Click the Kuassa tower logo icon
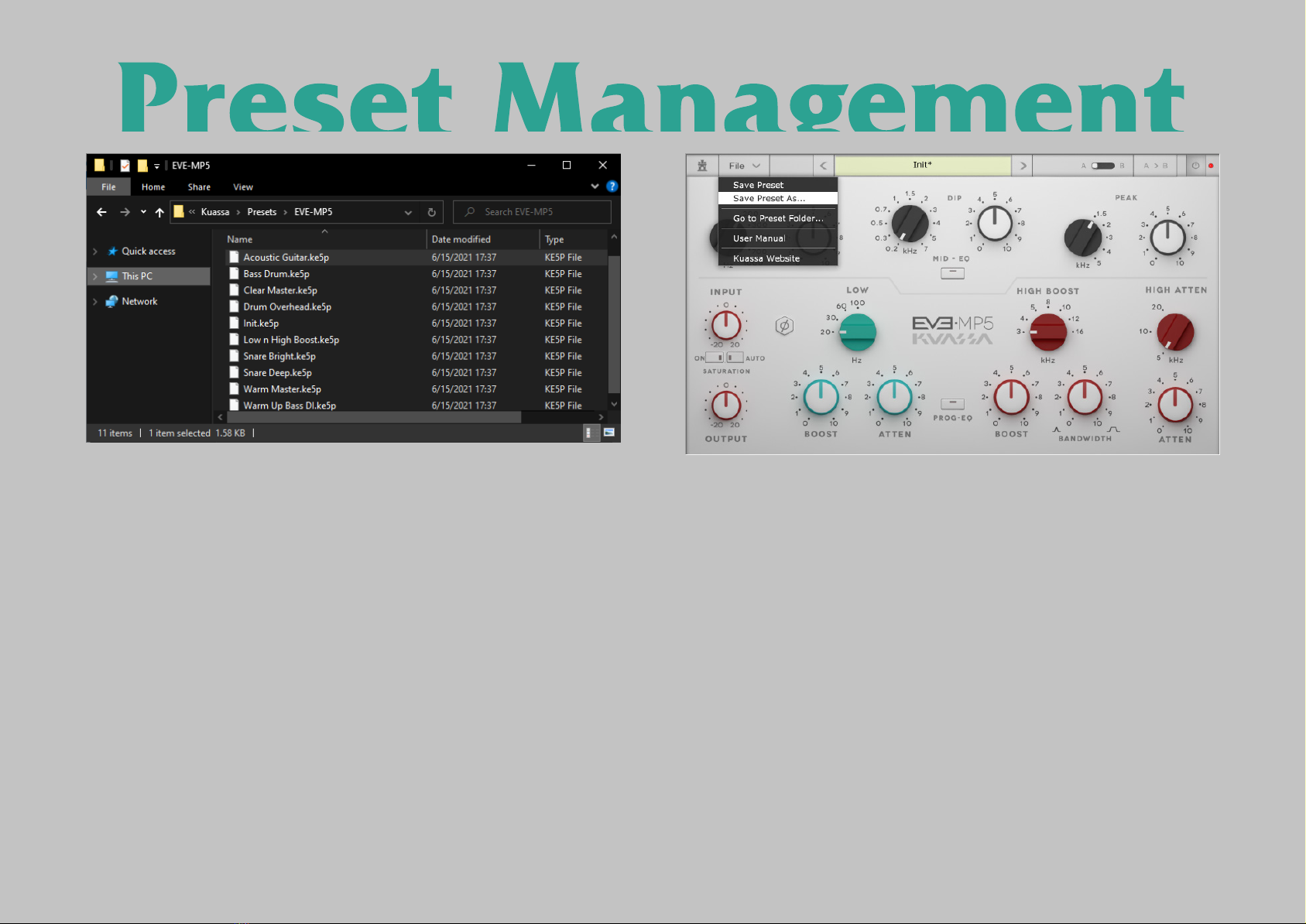Image resolution: width=1306 pixels, height=924 pixels. pyautogui.click(x=702, y=166)
